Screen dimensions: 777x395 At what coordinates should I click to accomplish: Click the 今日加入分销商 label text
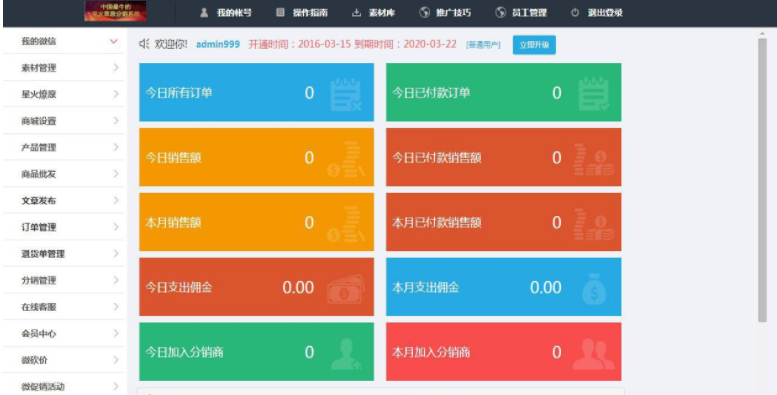click(x=184, y=352)
